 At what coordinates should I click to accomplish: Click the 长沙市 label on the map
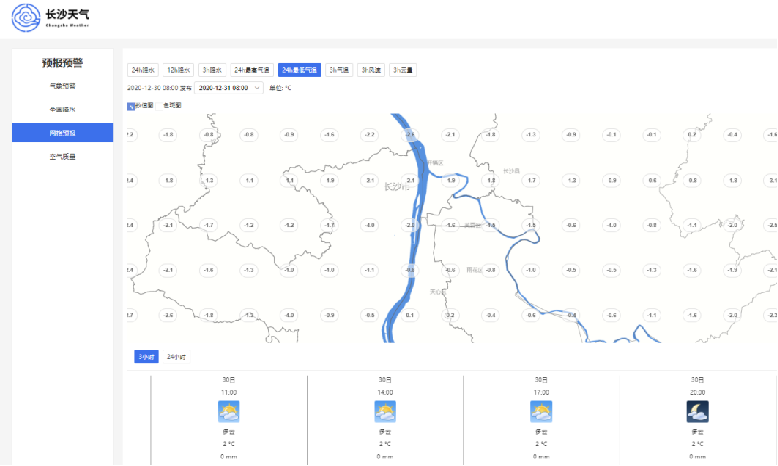pyautogui.click(x=396, y=187)
